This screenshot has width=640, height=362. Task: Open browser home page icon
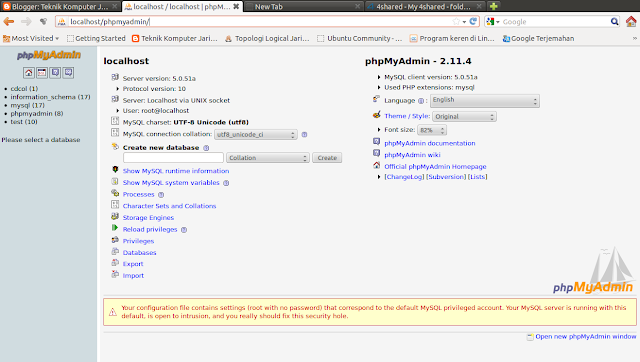(631, 21)
